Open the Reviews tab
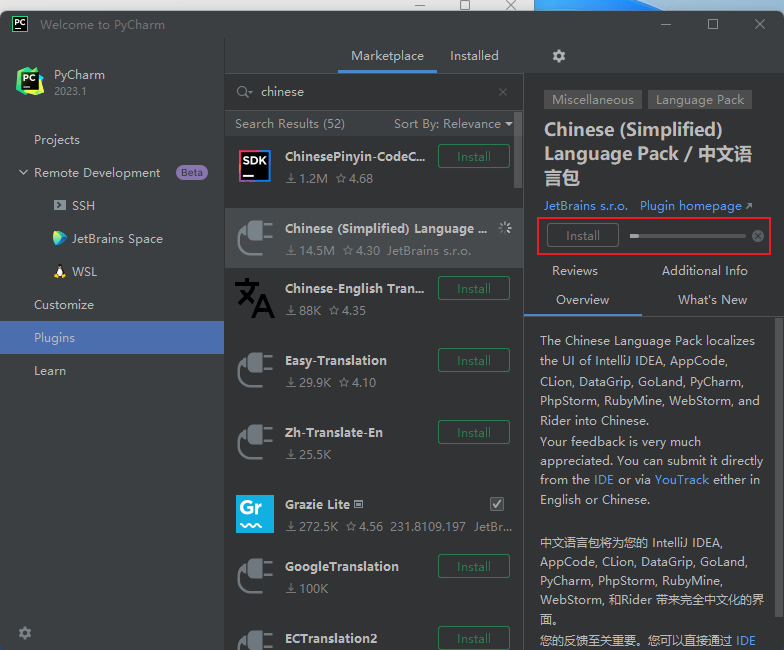Image resolution: width=784 pixels, height=650 pixels. point(574,270)
